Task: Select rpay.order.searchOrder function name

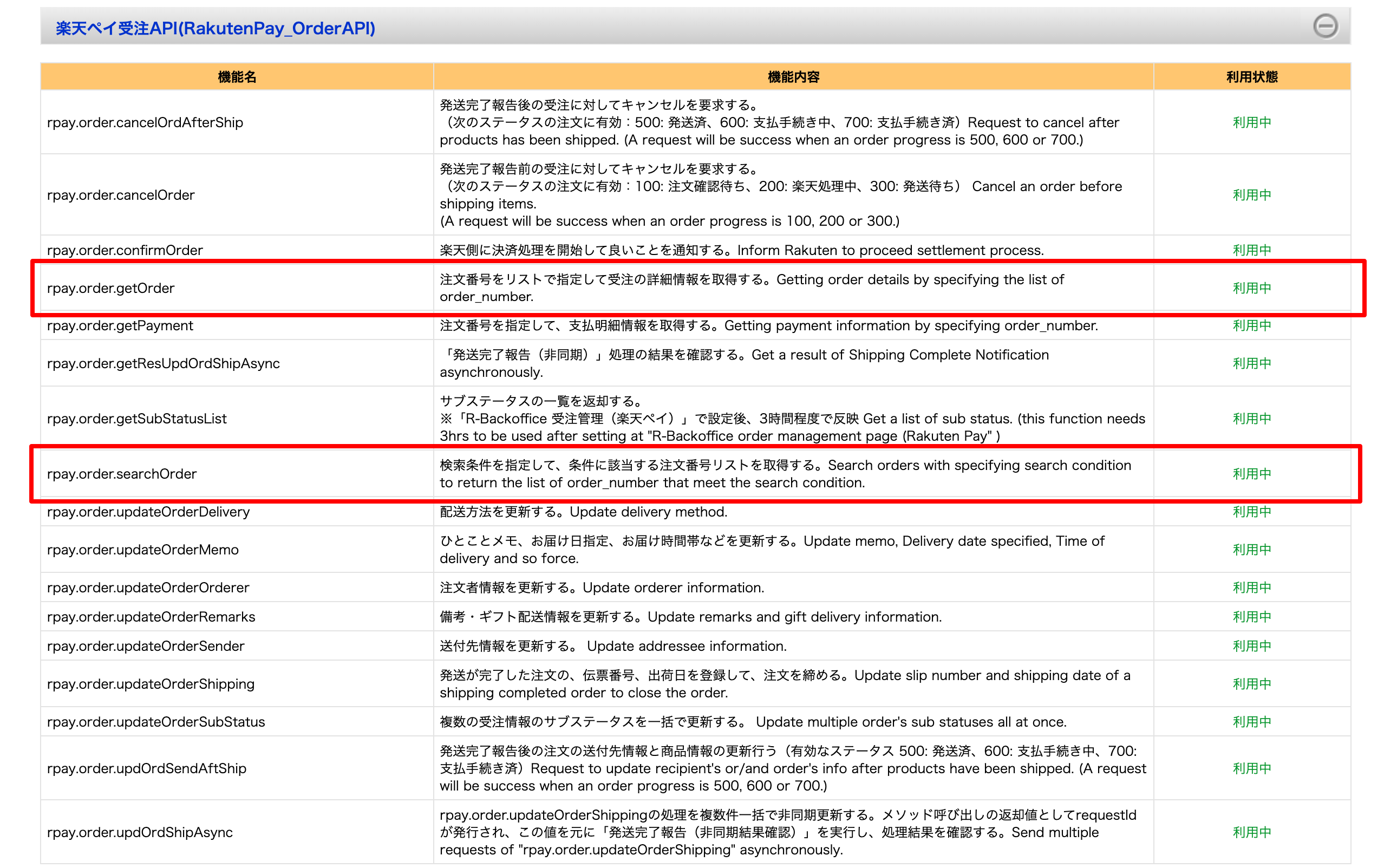Action: click(122, 474)
